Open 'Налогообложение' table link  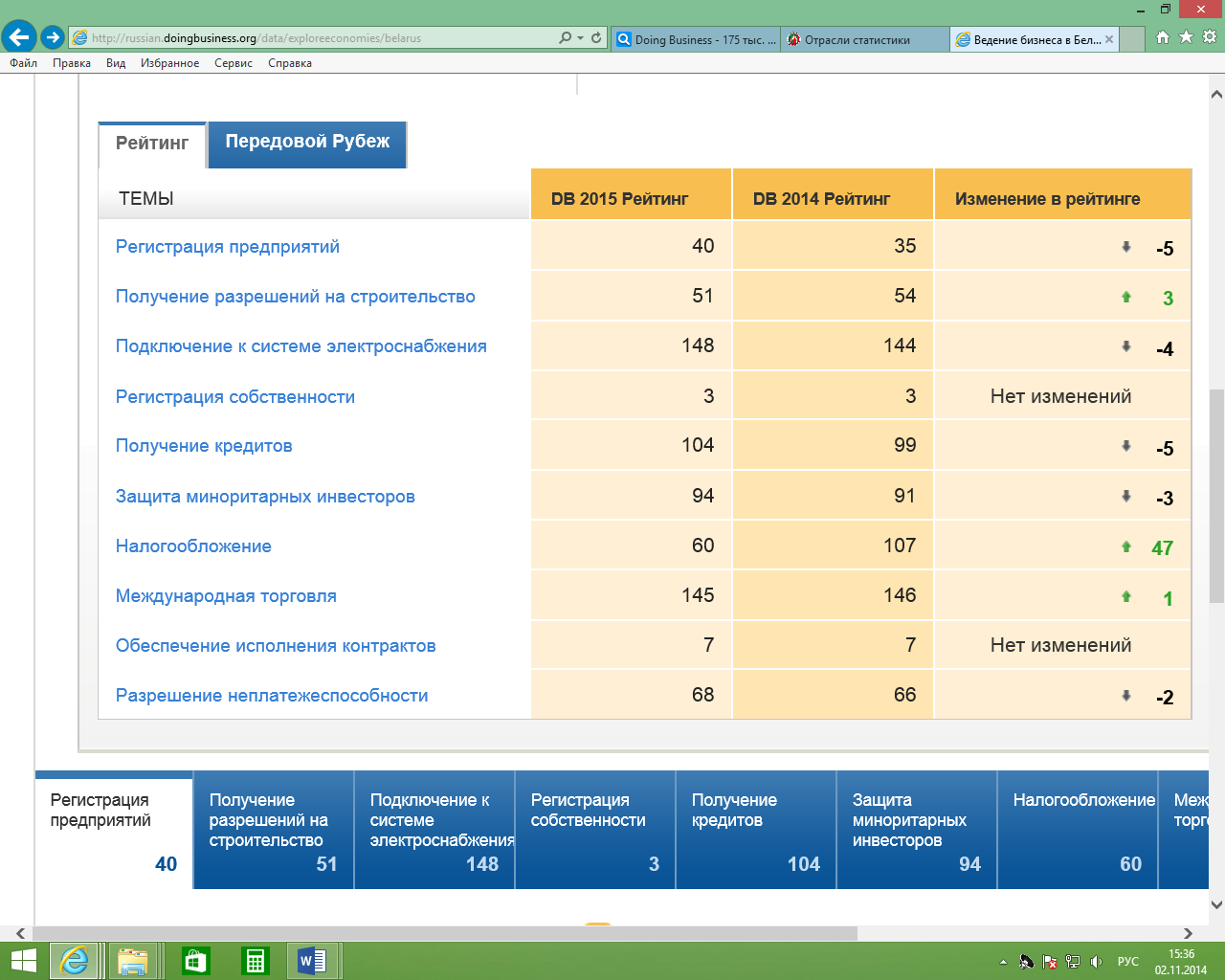pyautogui.click(x=193, y=546)
